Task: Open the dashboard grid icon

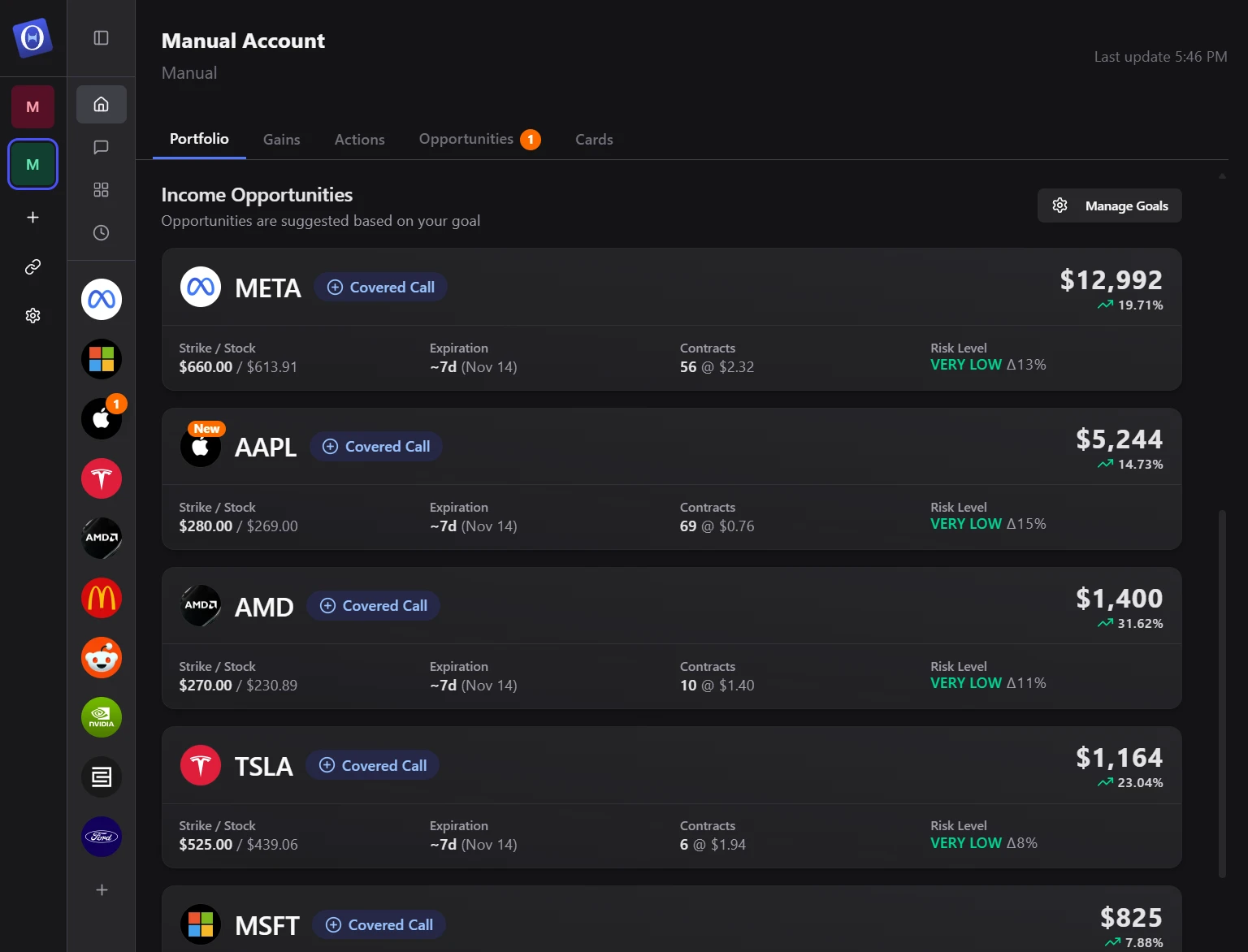Action: pos(101,188)
